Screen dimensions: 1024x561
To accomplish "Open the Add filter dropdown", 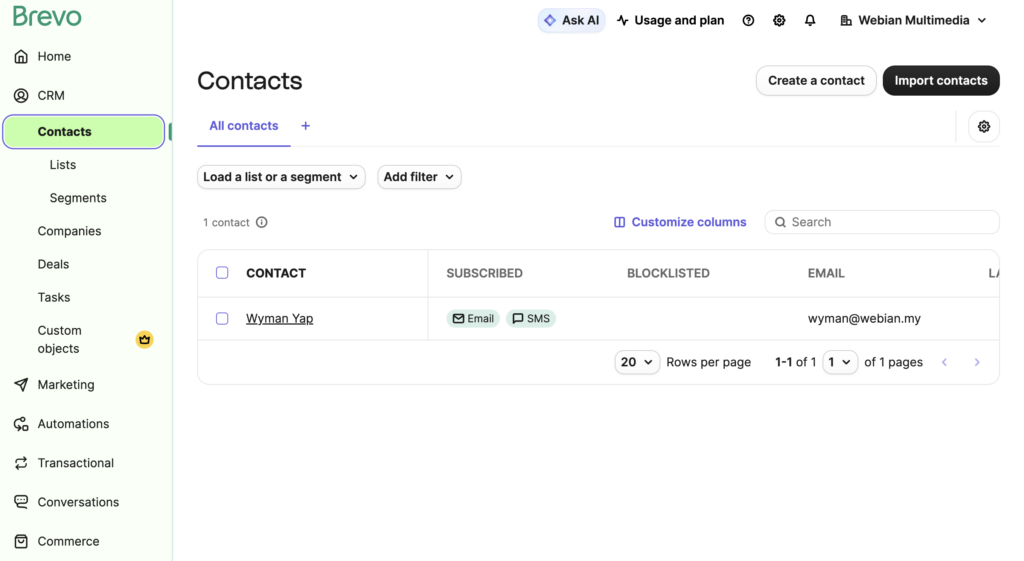I will pos(419,177).
